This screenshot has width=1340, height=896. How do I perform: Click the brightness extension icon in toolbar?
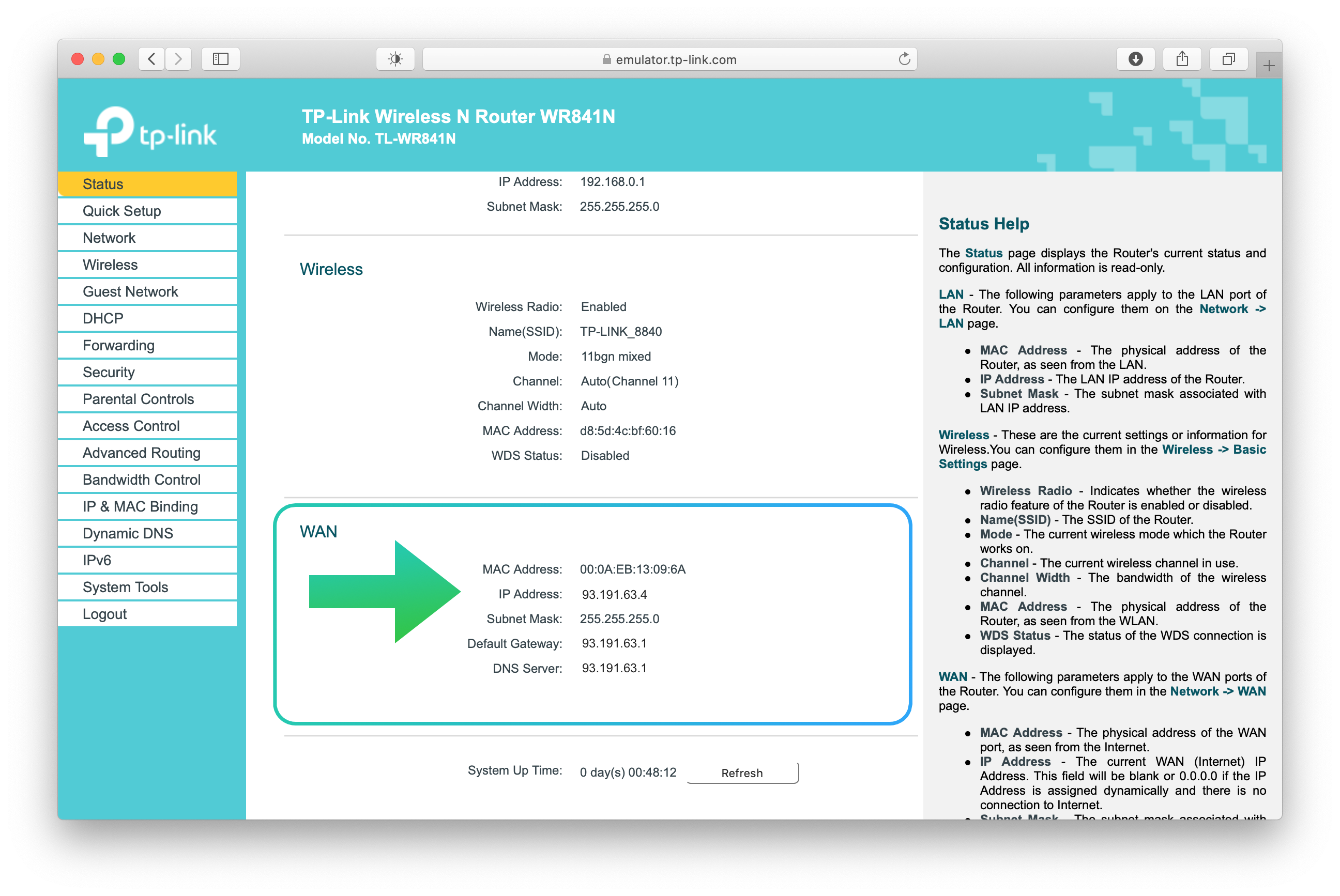pos(395,59)
